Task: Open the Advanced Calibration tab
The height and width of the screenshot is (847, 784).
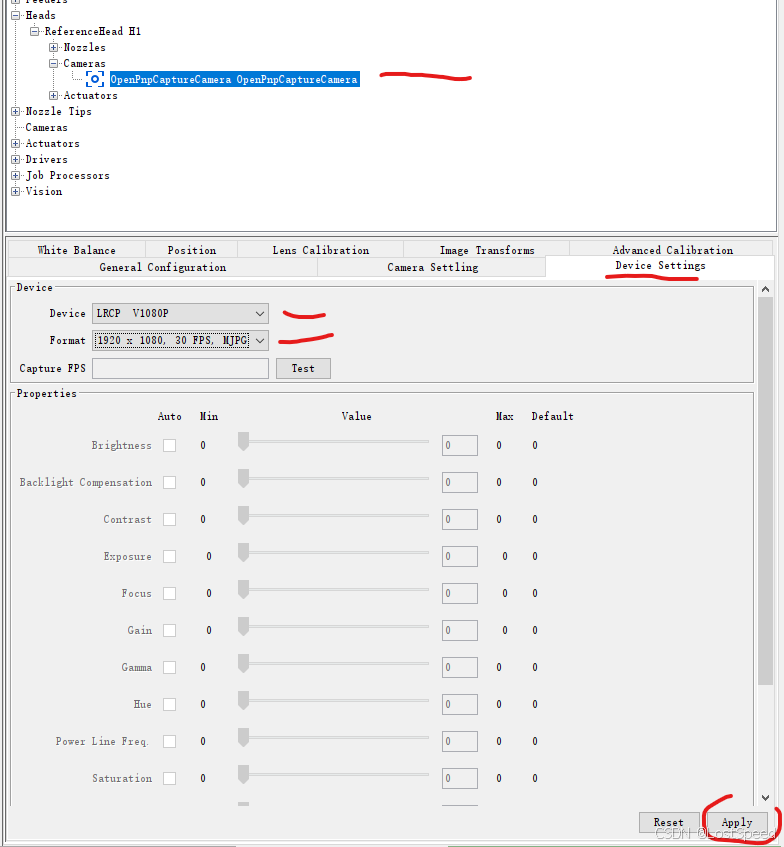Action: [x=672, y=250]
